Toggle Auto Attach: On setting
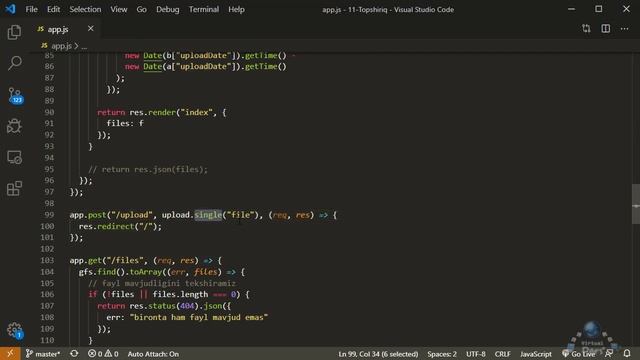 (x=153, y=354)
